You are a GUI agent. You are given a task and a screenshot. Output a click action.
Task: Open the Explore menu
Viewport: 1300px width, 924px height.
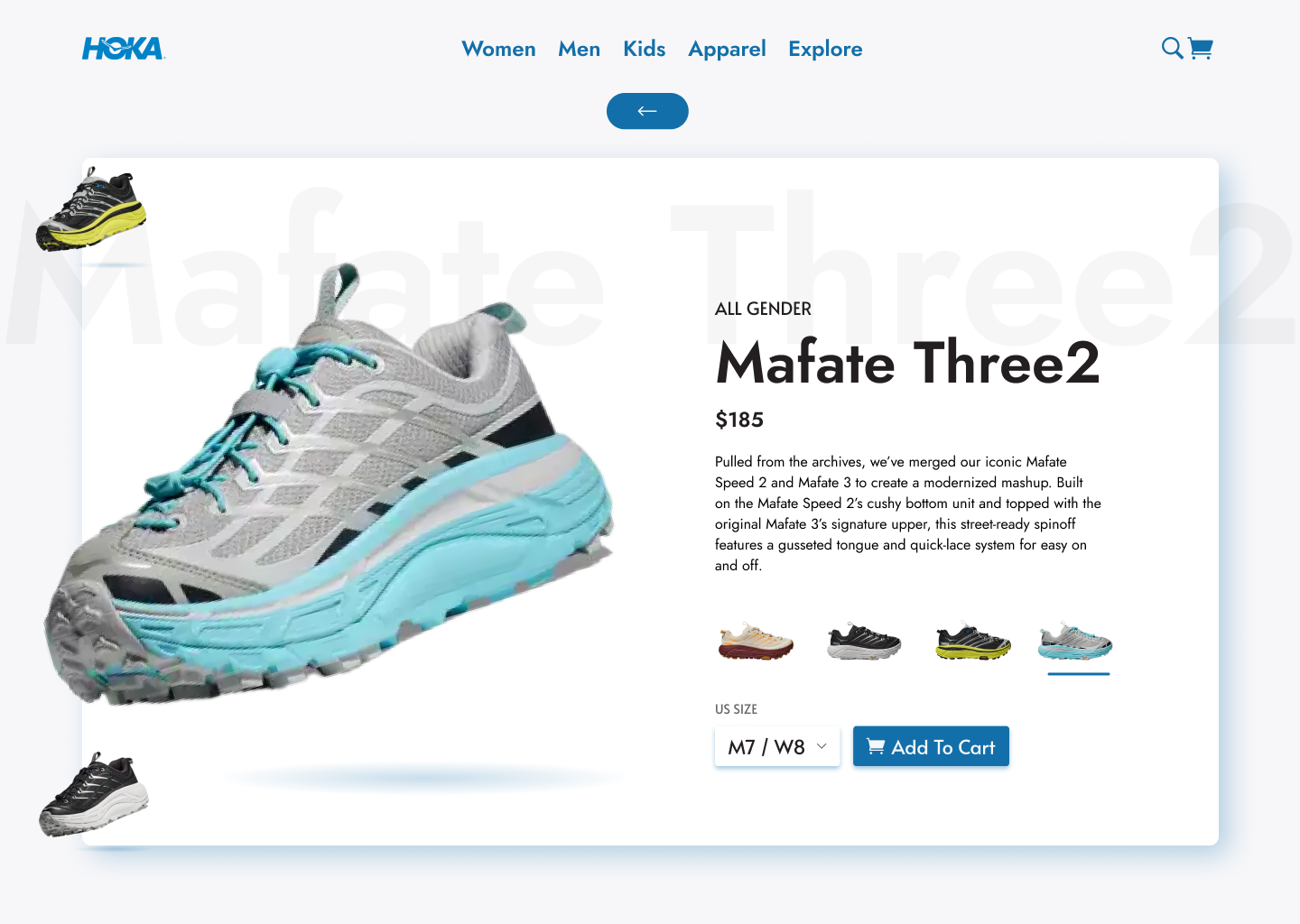tap(825, 49)
